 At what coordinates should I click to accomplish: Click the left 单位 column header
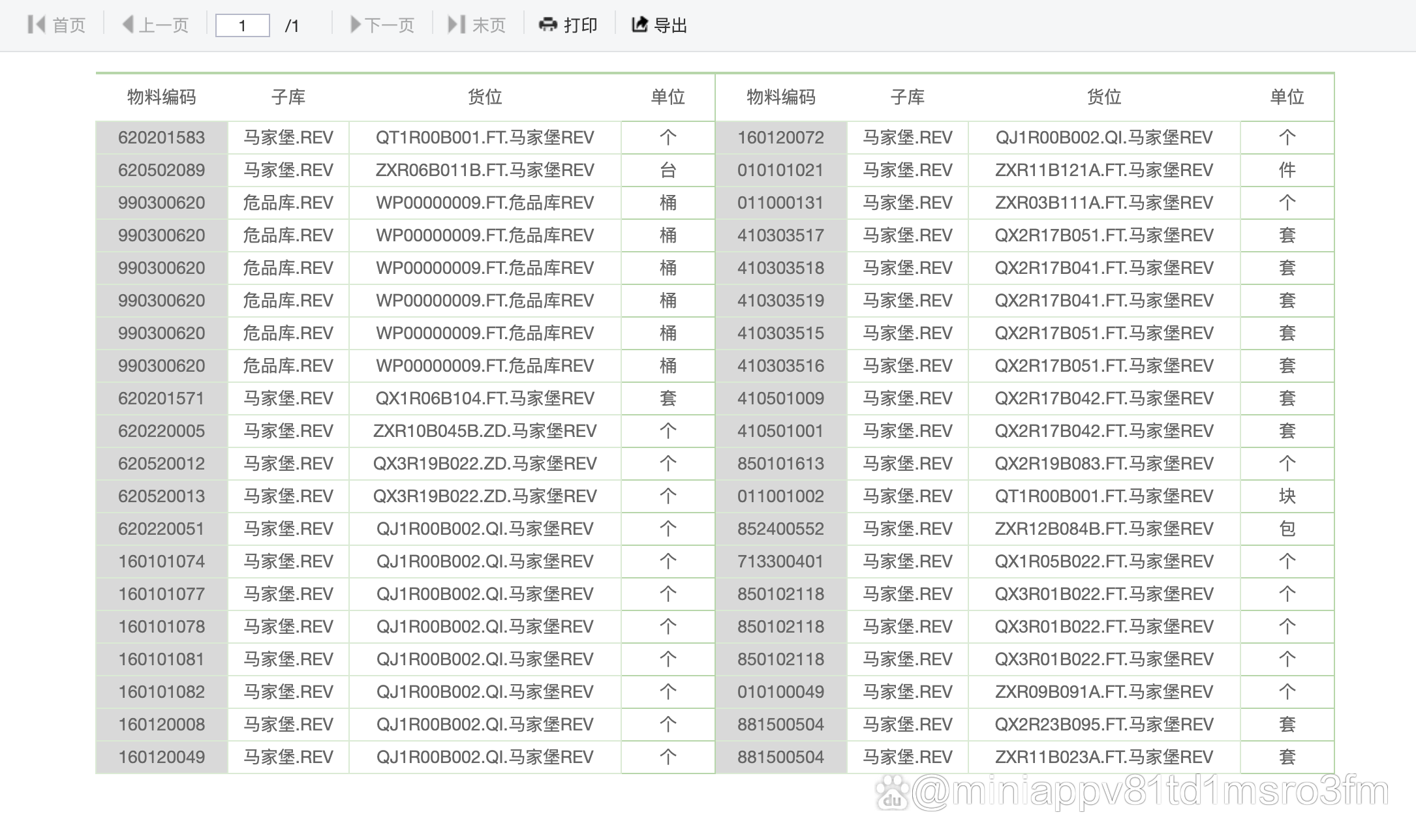pos(668,97)
